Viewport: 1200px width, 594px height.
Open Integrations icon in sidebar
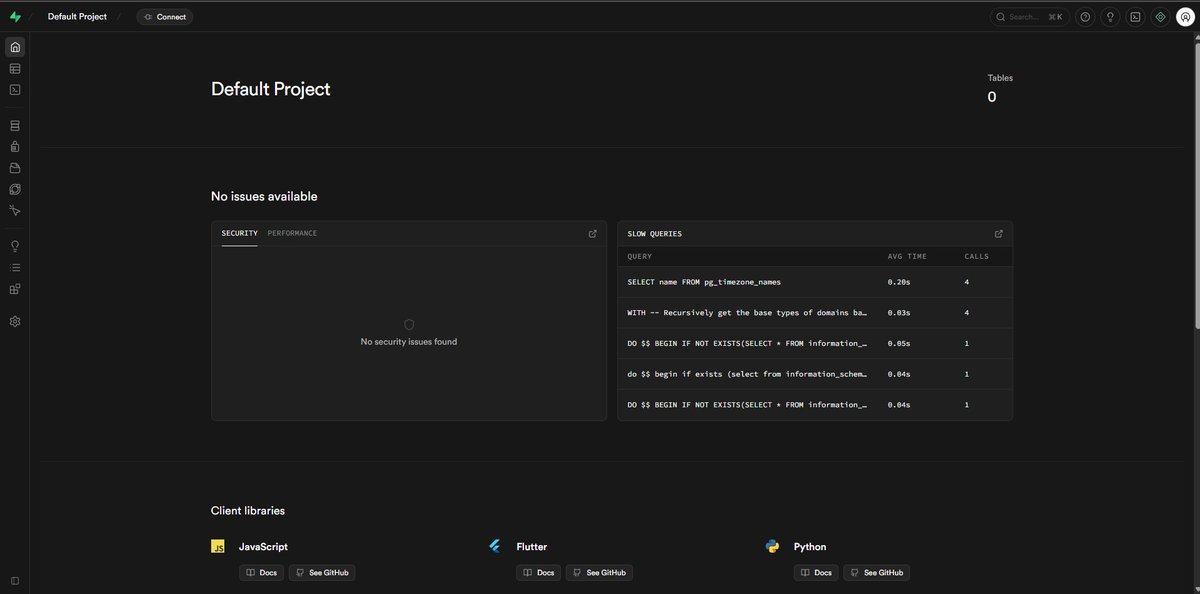[15, 289]
